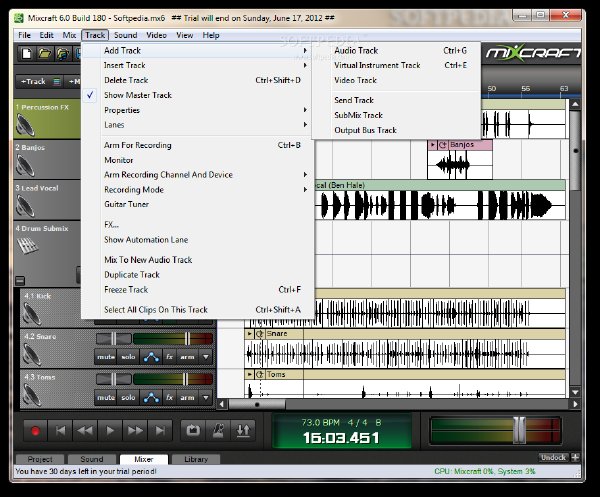Click the Mixcraft title bar app icon

click(x=19, y=18)
